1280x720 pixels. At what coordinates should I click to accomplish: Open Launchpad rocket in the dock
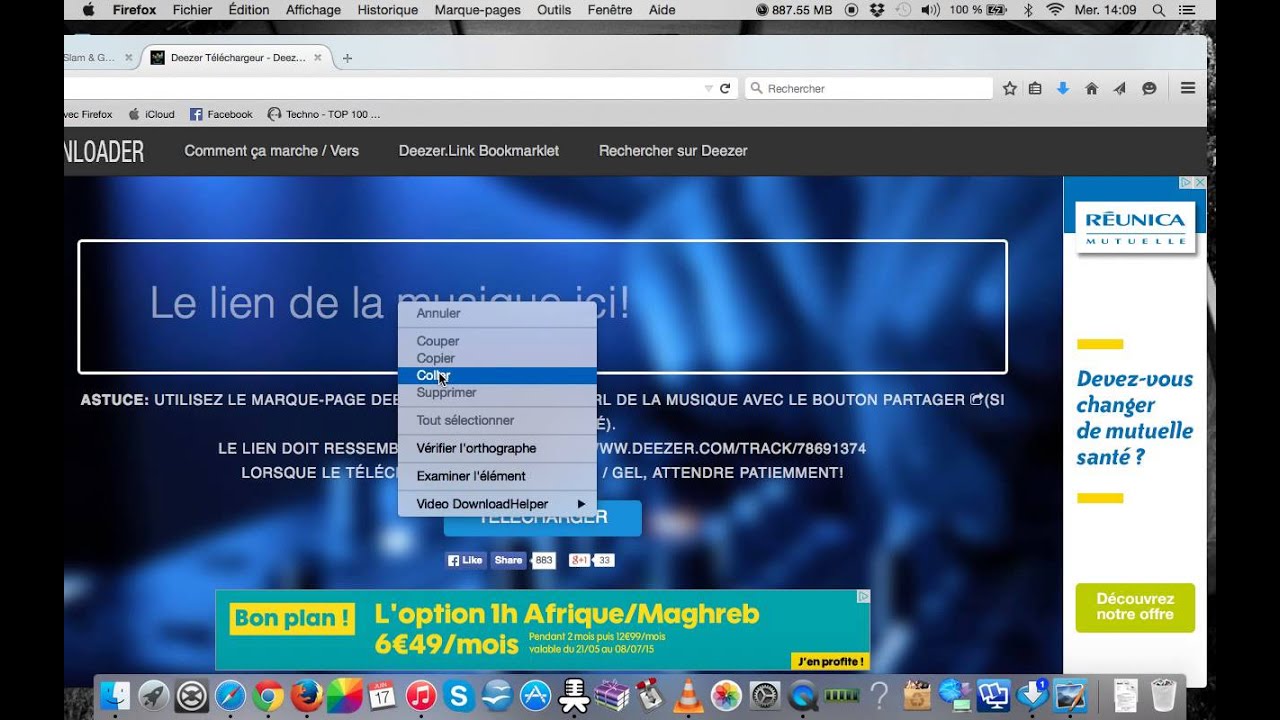pos(154,695)
